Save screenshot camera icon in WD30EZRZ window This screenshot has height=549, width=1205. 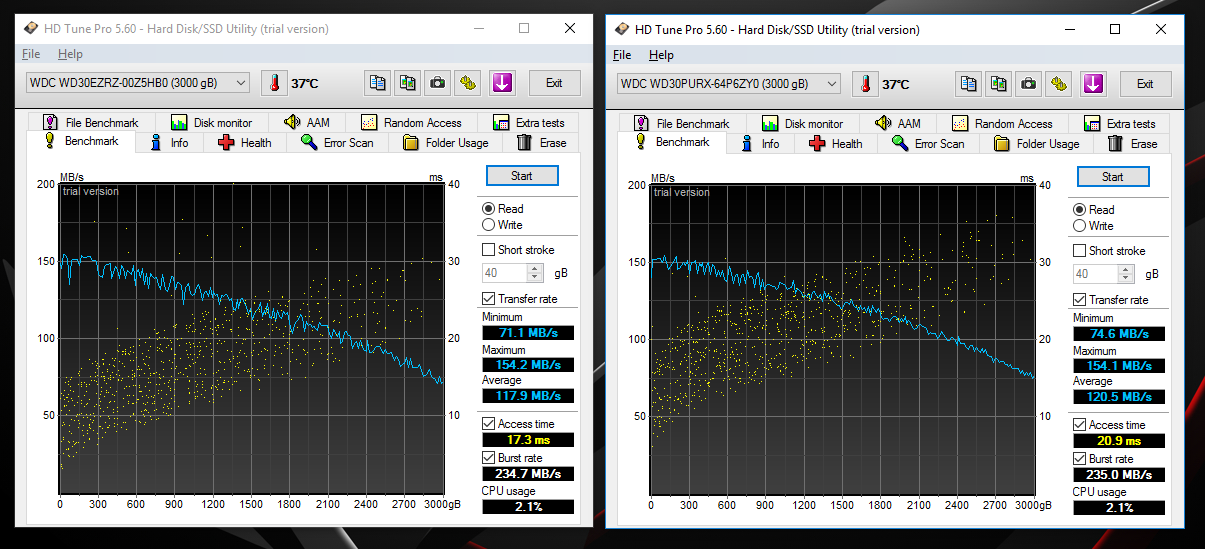(x=437, y=83)
